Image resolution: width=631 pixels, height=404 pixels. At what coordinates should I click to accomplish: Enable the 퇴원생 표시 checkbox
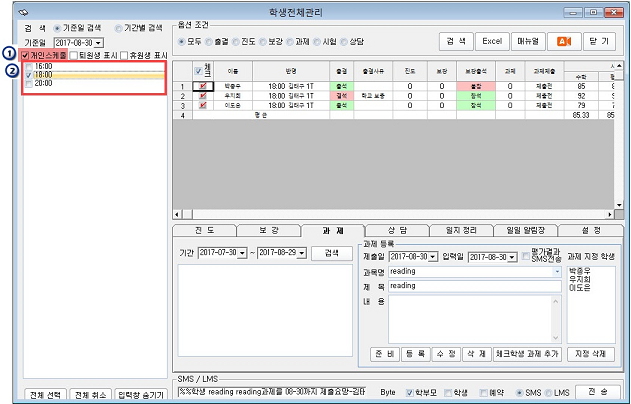coord(73,56)
